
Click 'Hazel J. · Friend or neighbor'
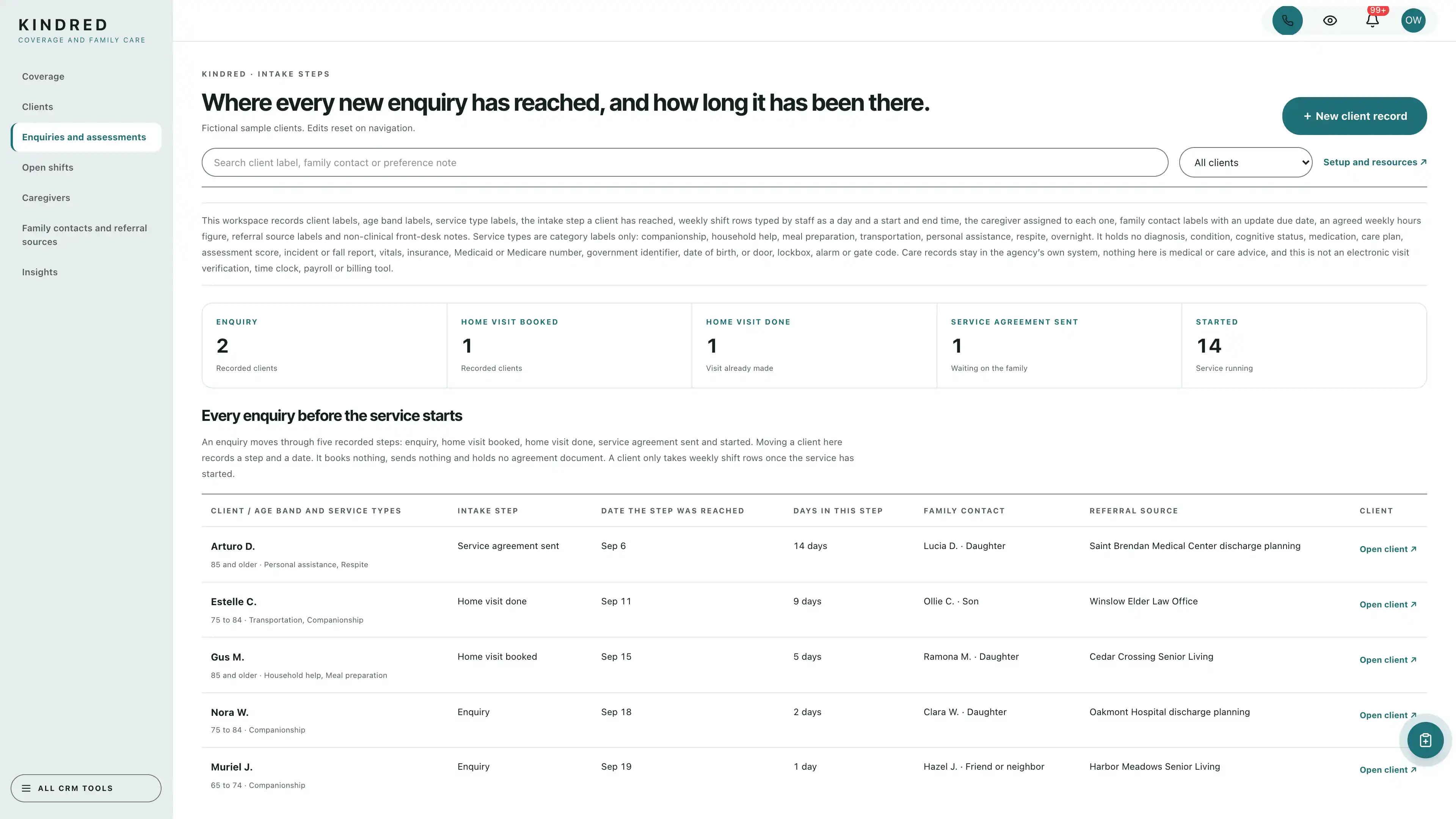click(x=984, y=767)
